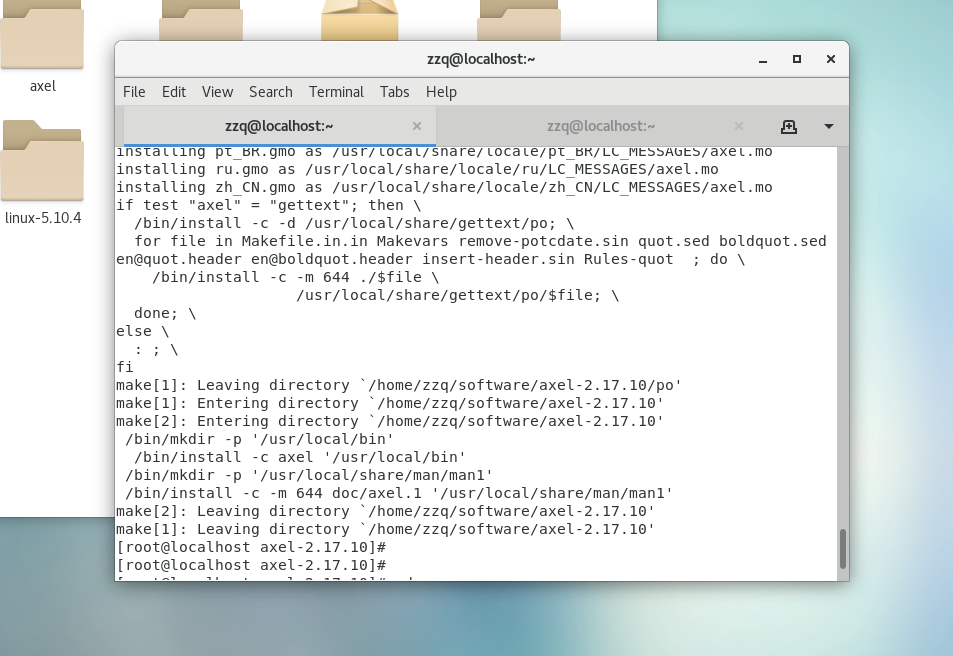Open the Help menu
The image size is (953, 656).
[x=441, y=92]
